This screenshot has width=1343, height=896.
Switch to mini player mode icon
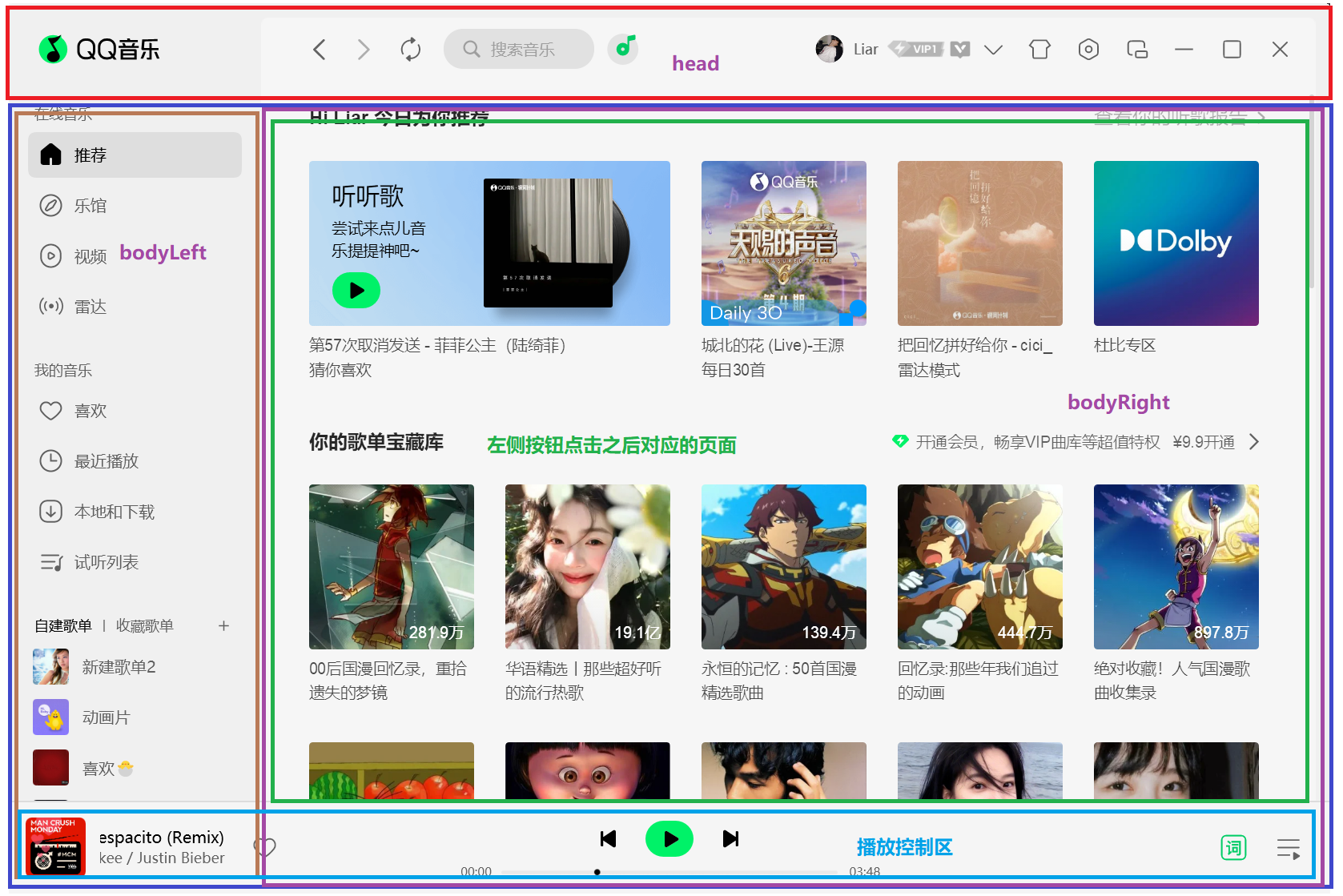click(1137, 50)
